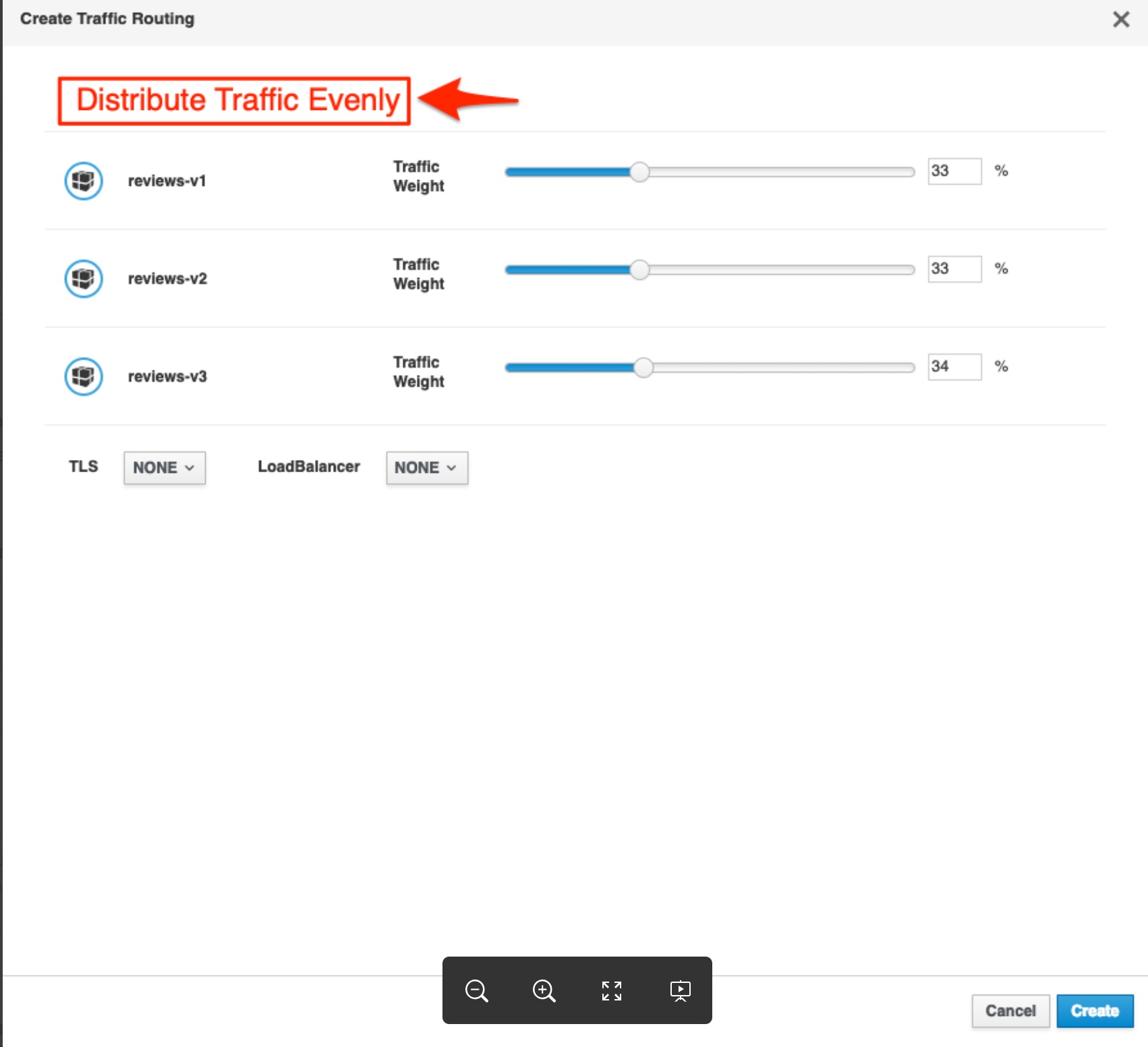Click the reviews-v2 service name
The width and height of the screenshot is (1148, 1047).
click(167, 279)
